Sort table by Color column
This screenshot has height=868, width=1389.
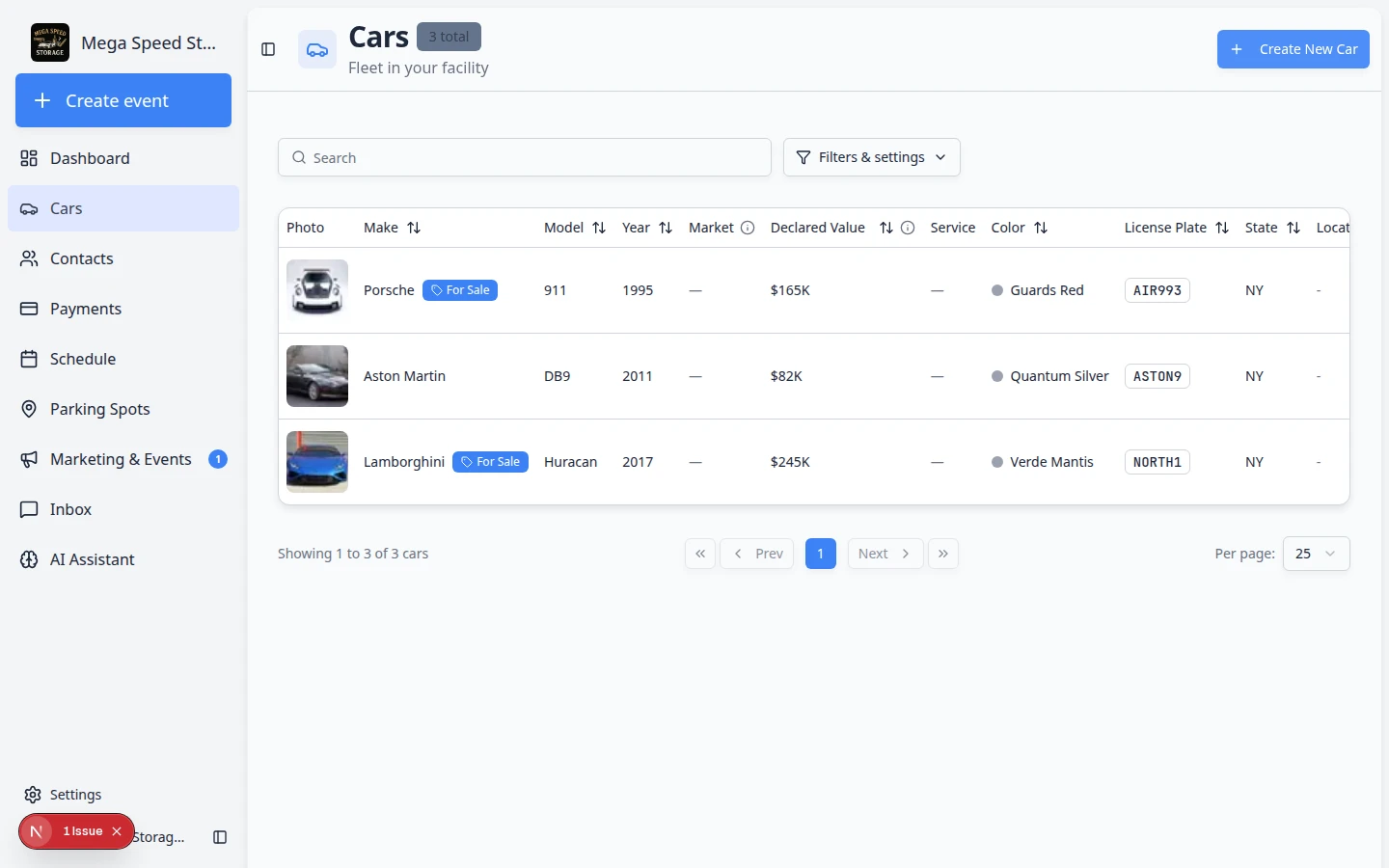pos(1041,228)
